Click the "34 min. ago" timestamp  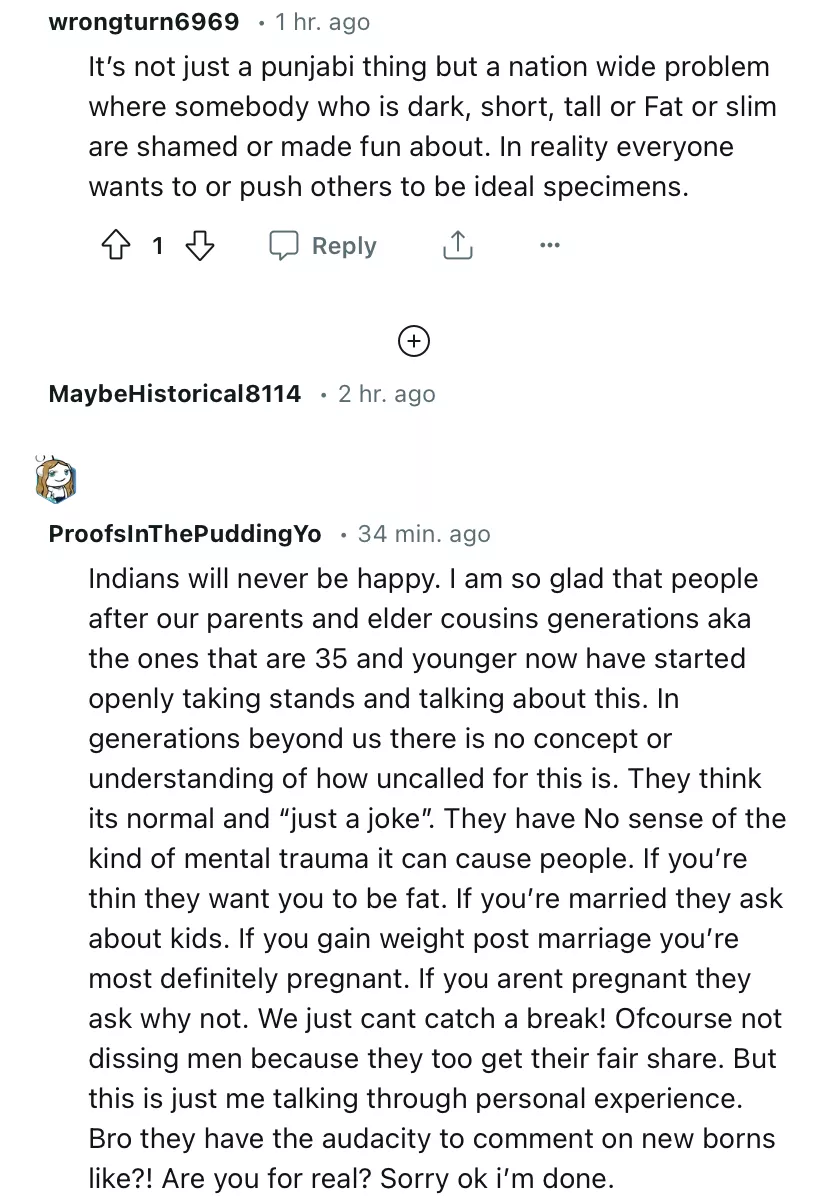tap(424, 534)
